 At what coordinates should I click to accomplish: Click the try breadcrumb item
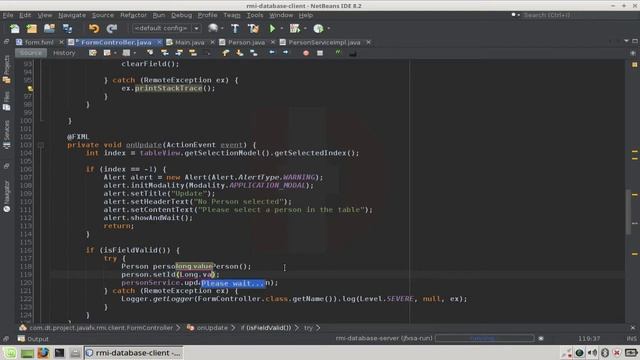point(308,328)
